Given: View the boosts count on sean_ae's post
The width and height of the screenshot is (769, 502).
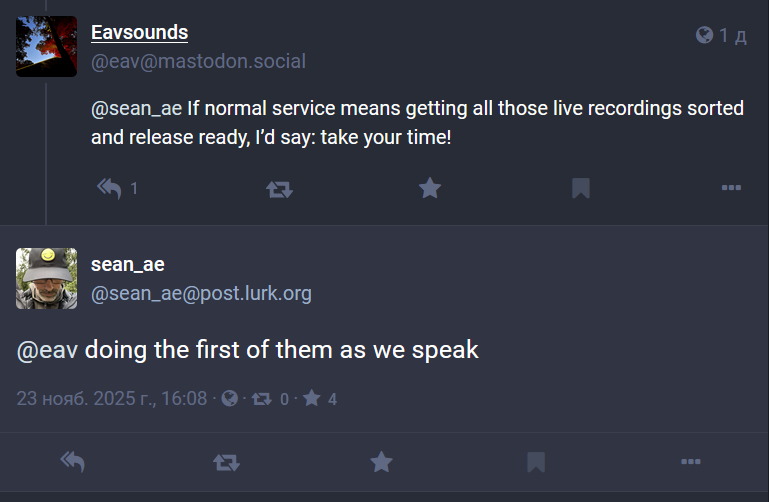Looking at the screenshot, I should pyautogui.click(x=270, y=399).
